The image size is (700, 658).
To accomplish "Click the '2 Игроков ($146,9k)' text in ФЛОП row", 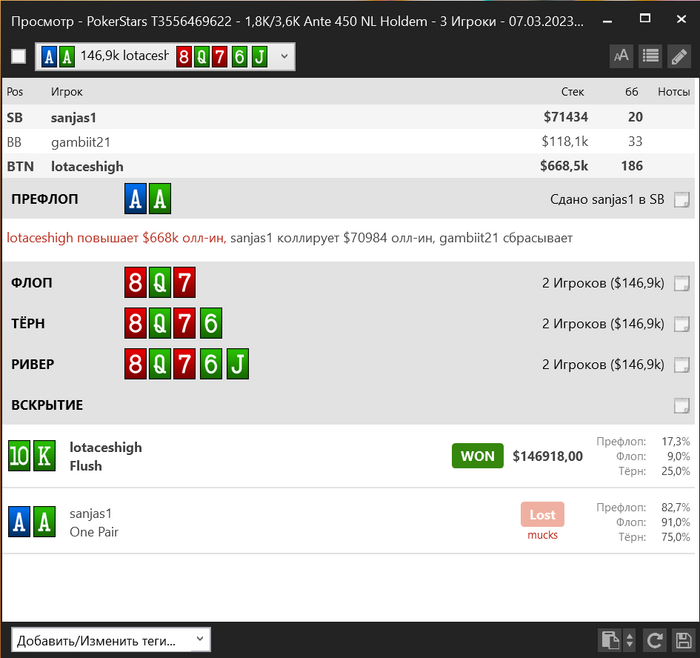I will [603, 283].
